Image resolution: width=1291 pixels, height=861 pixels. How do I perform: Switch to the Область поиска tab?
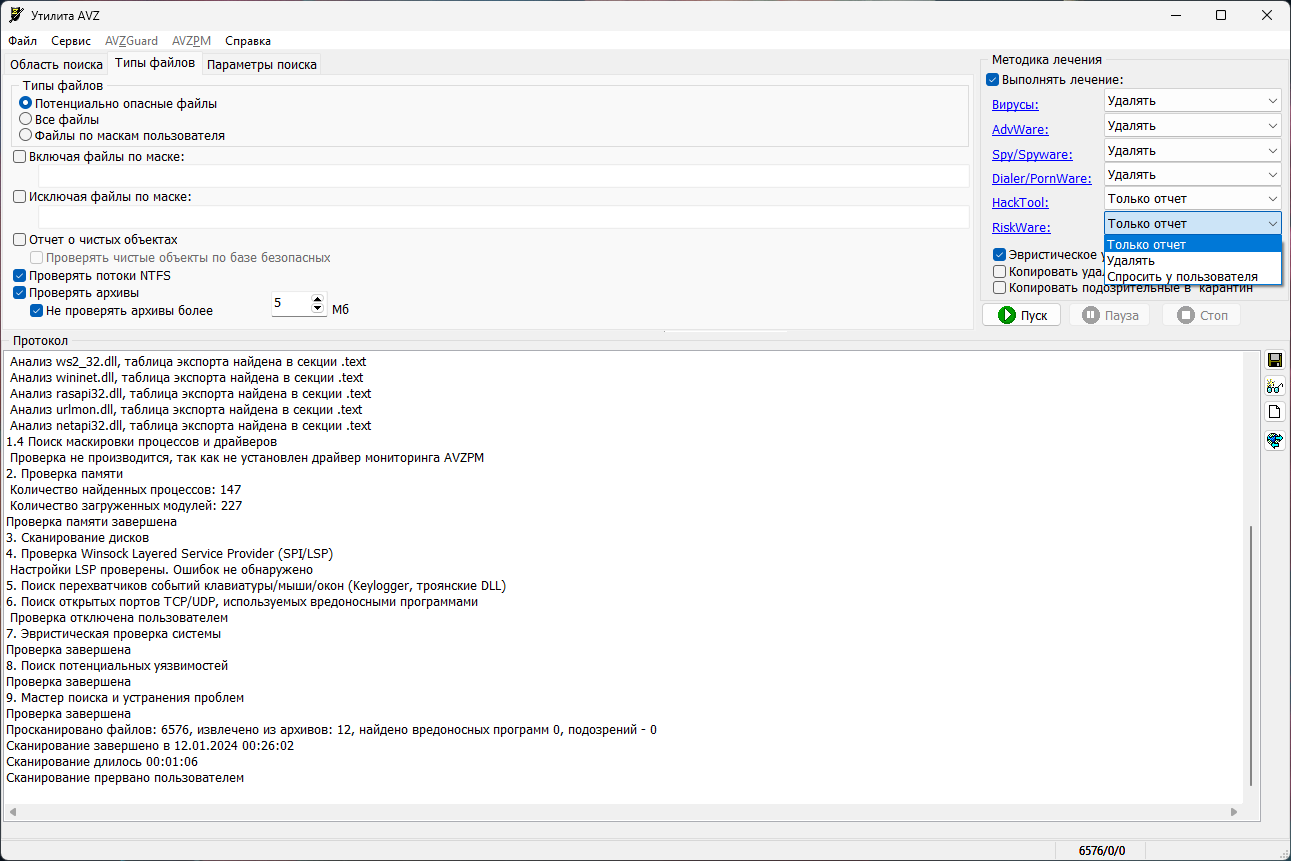click(x=56, y=65)
